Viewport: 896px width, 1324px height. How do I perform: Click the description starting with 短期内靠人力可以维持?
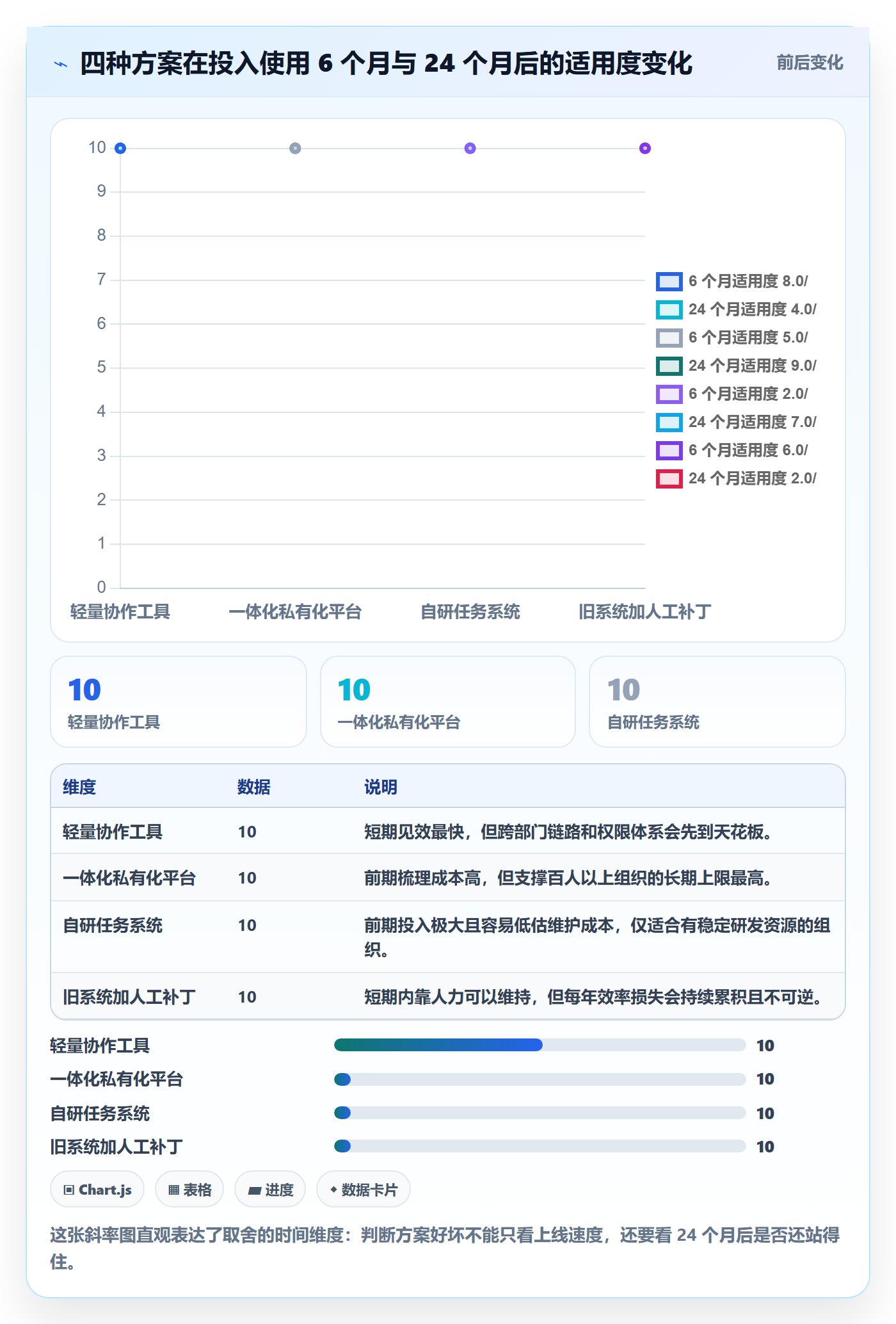(593, 997)
